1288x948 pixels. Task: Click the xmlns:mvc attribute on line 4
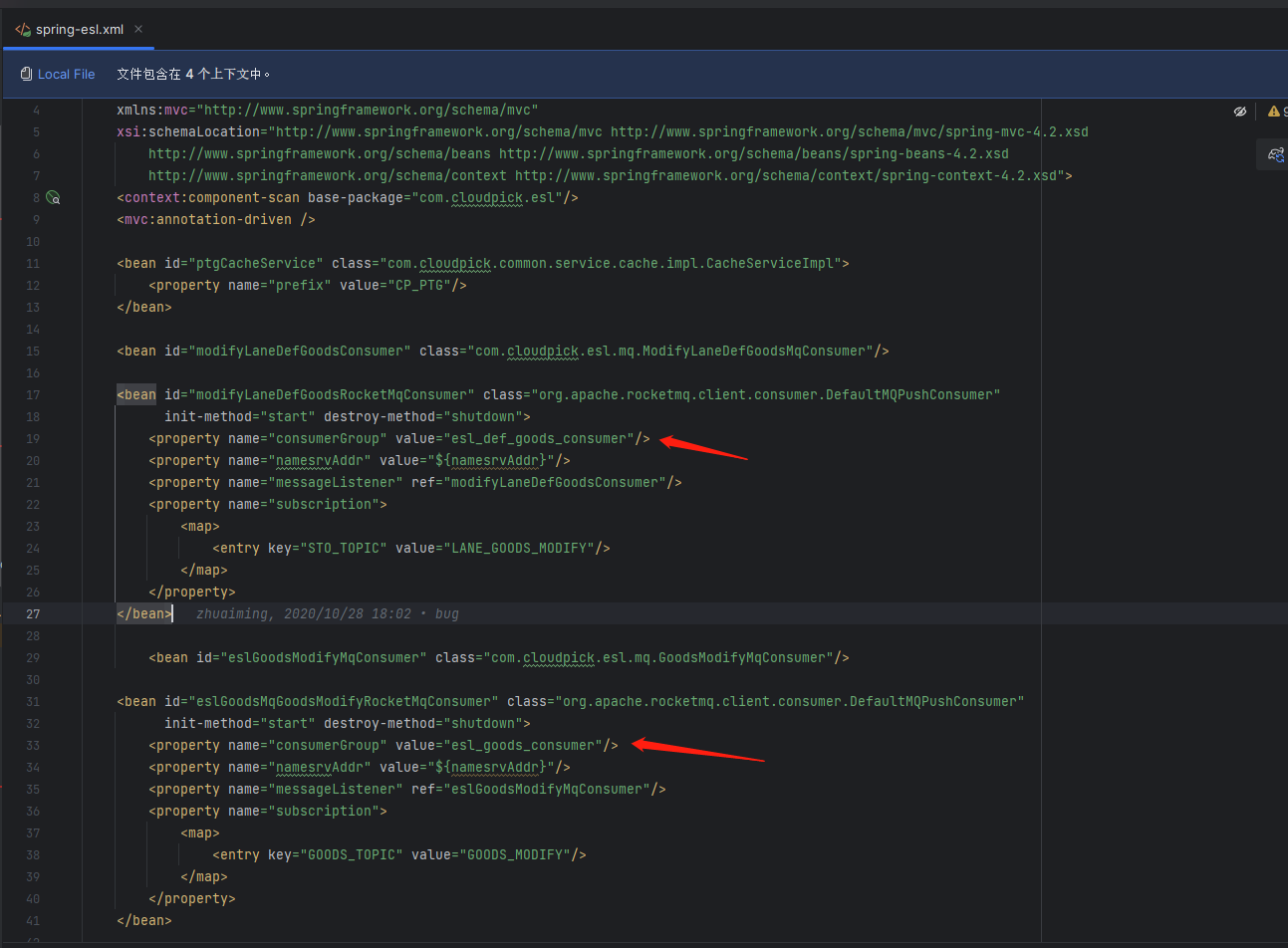152,110
